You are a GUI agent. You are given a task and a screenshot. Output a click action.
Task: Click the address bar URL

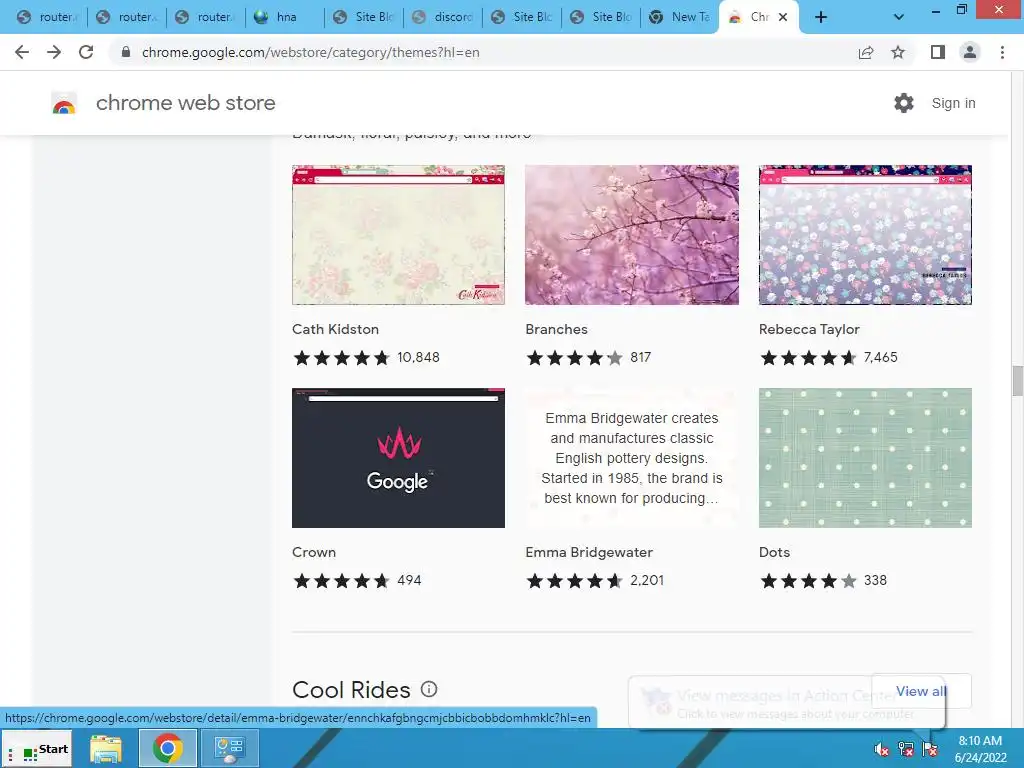[310, 52]
